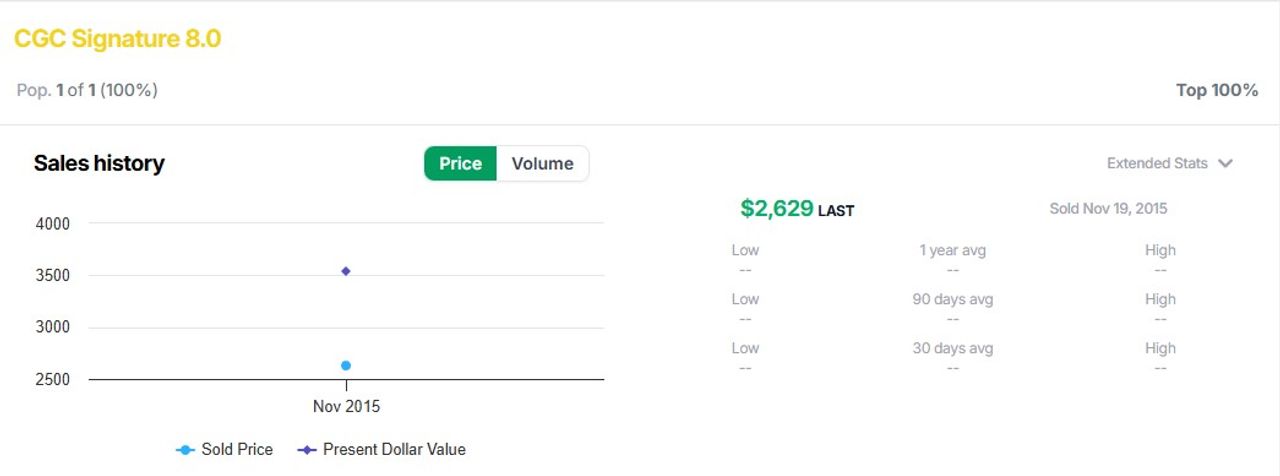Toggle Present Dollar Value legend series
Viewport: 1280px width, 476px height.
[x=382, y=450]
